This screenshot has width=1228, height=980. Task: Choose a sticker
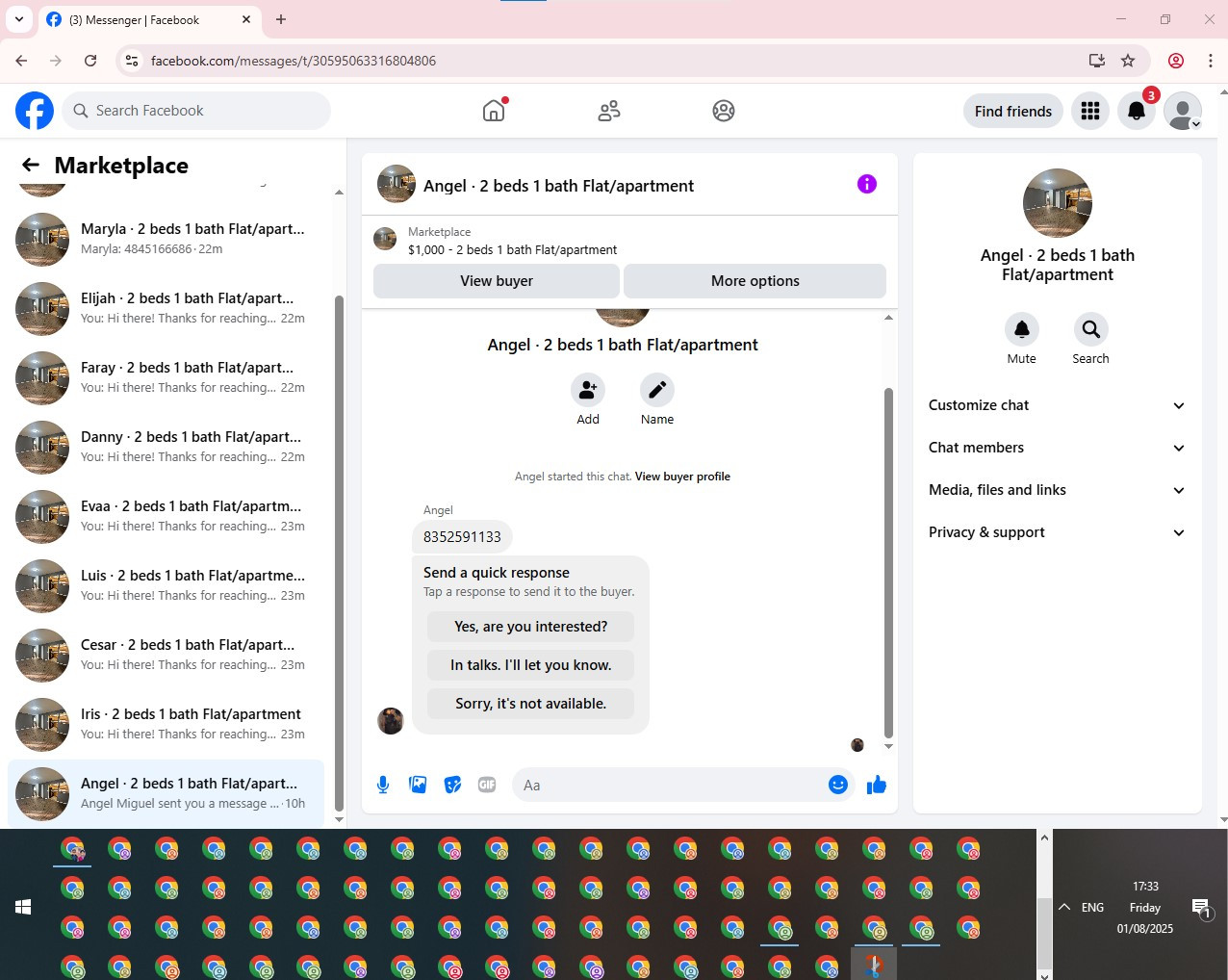452,785
